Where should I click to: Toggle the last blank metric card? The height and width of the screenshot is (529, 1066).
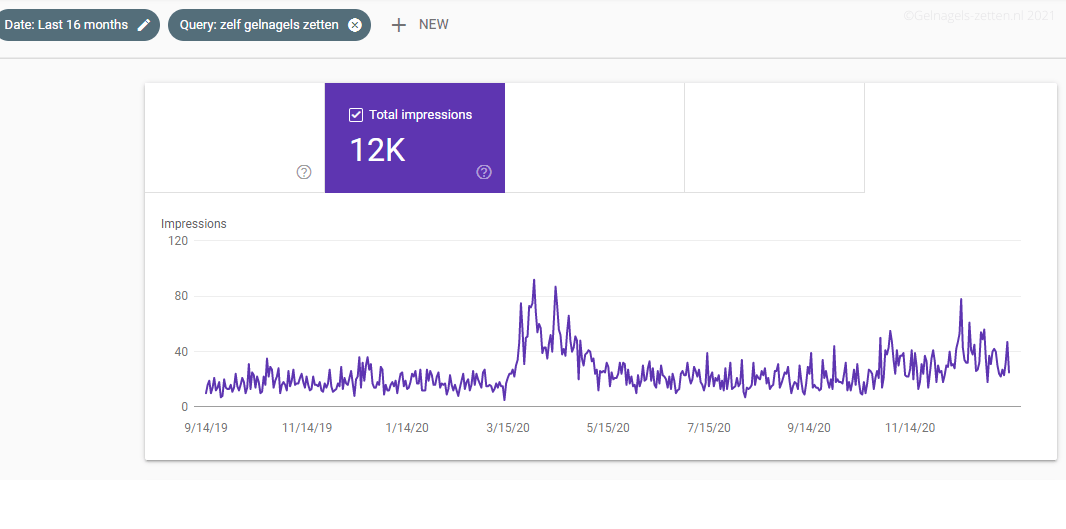click(x=774, y=138)
